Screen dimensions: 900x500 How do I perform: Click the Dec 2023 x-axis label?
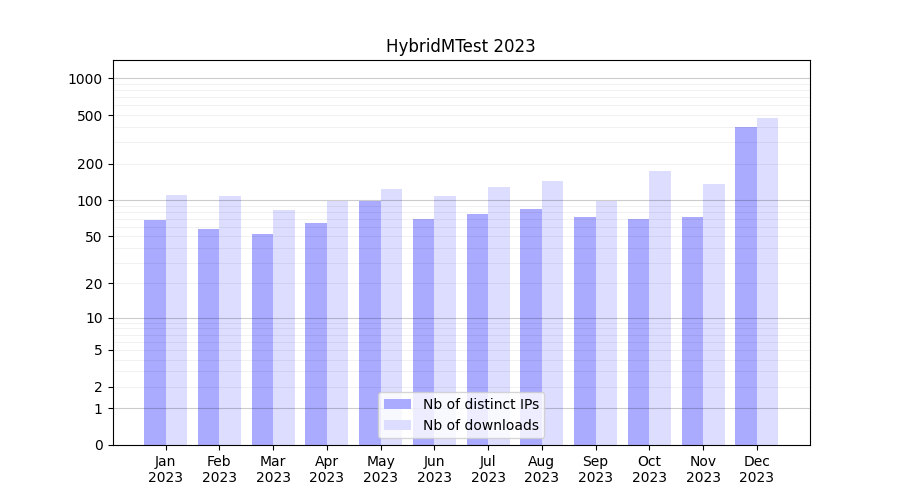tap(757, 469)
